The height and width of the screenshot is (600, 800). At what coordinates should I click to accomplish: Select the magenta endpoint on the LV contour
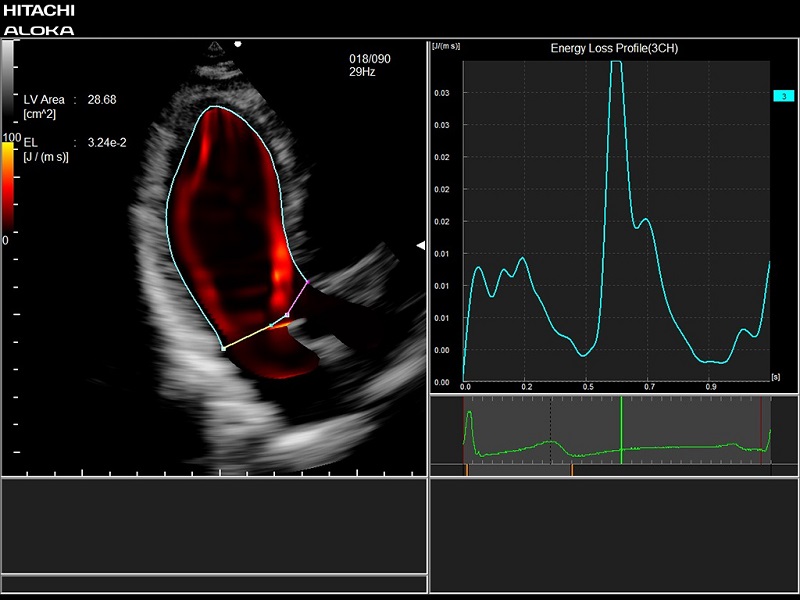click(309, 282)
